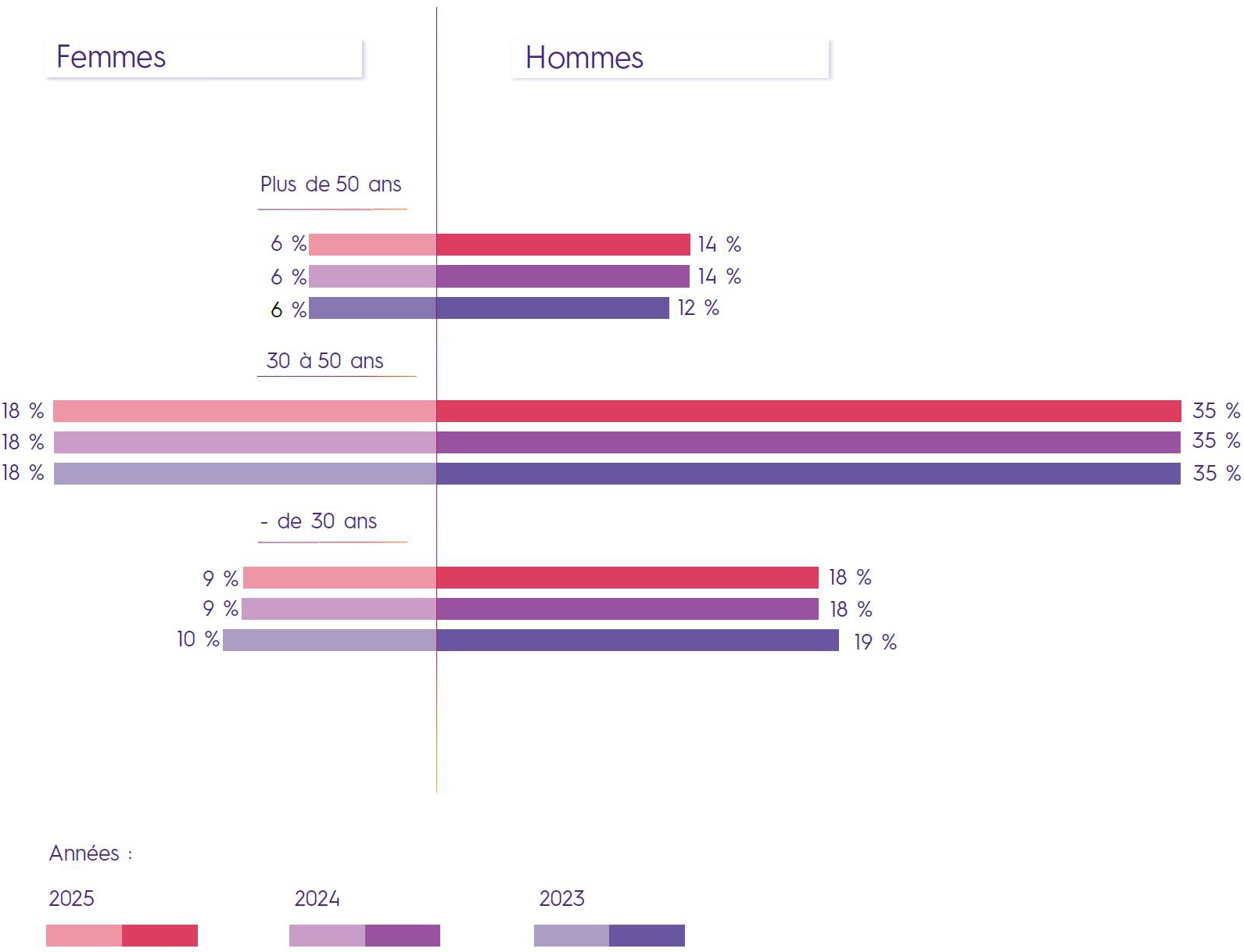Click the 2023 legend year label
Viewport: 1244px width, 952px height.
[561, 899]
